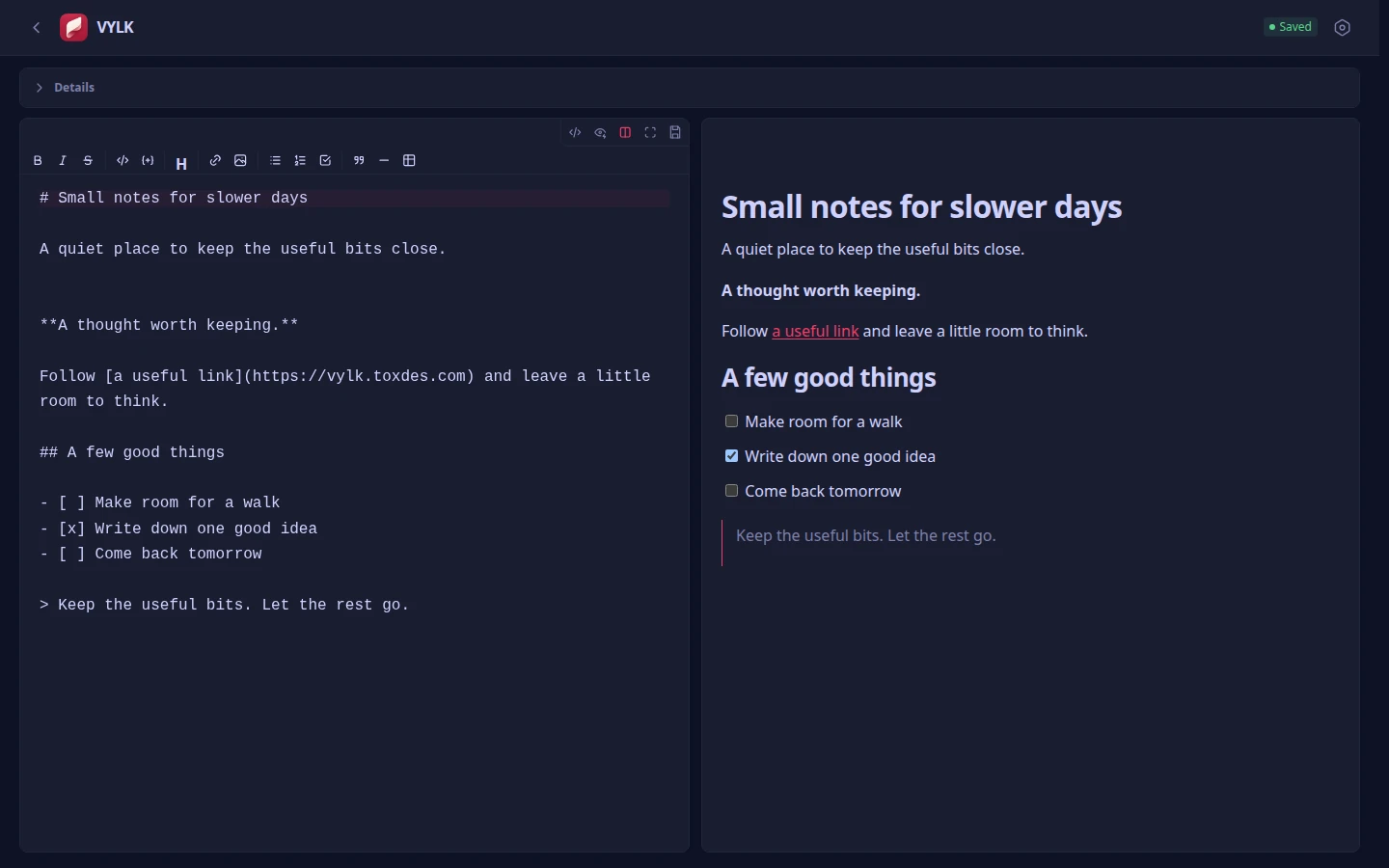Insert a task checklist item
This screenshot has width=1389, height=868.
click(325, 161)
